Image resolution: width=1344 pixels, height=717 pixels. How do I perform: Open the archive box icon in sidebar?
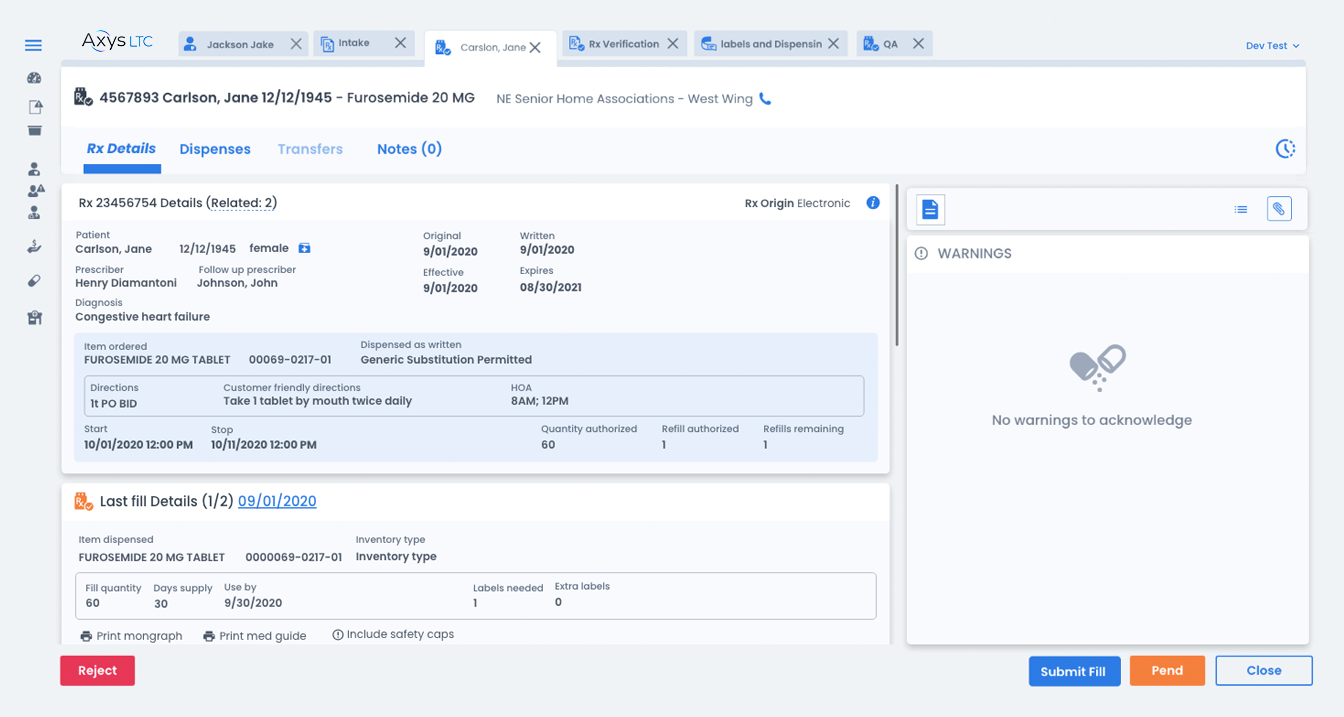pos(34,130)
